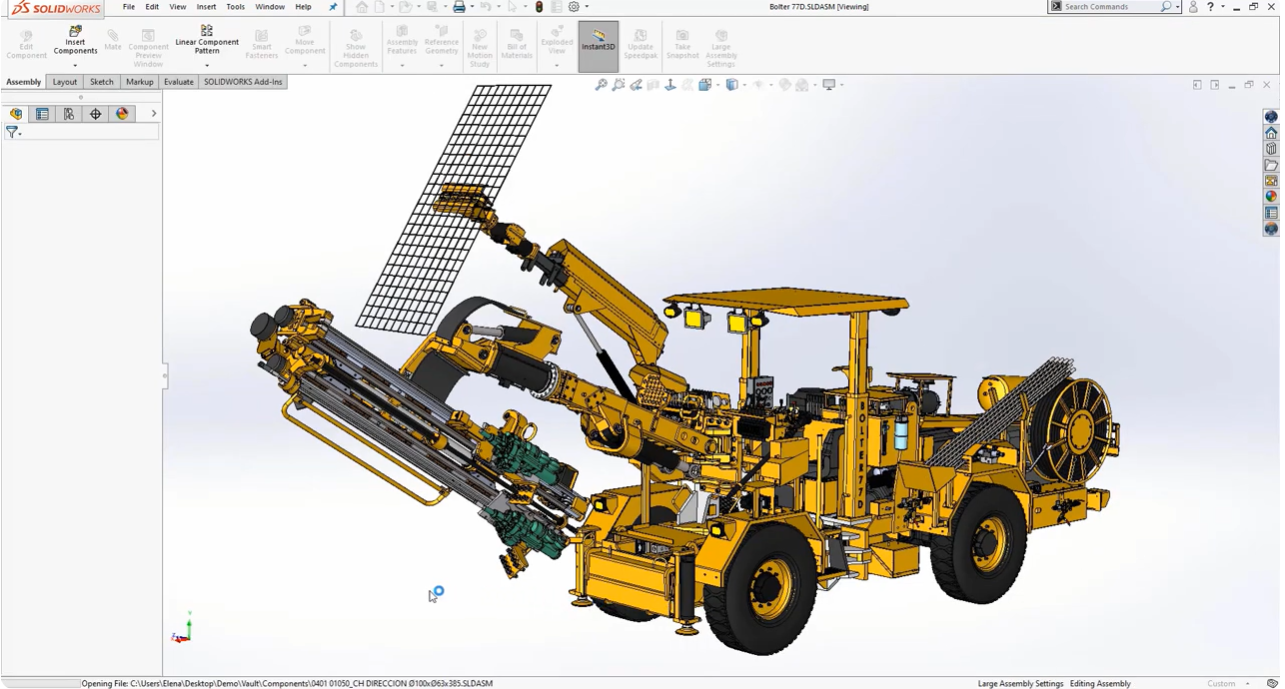Click the user login icon
The width and height of the screenshot is (1285, 689).
pos(1193,7)
